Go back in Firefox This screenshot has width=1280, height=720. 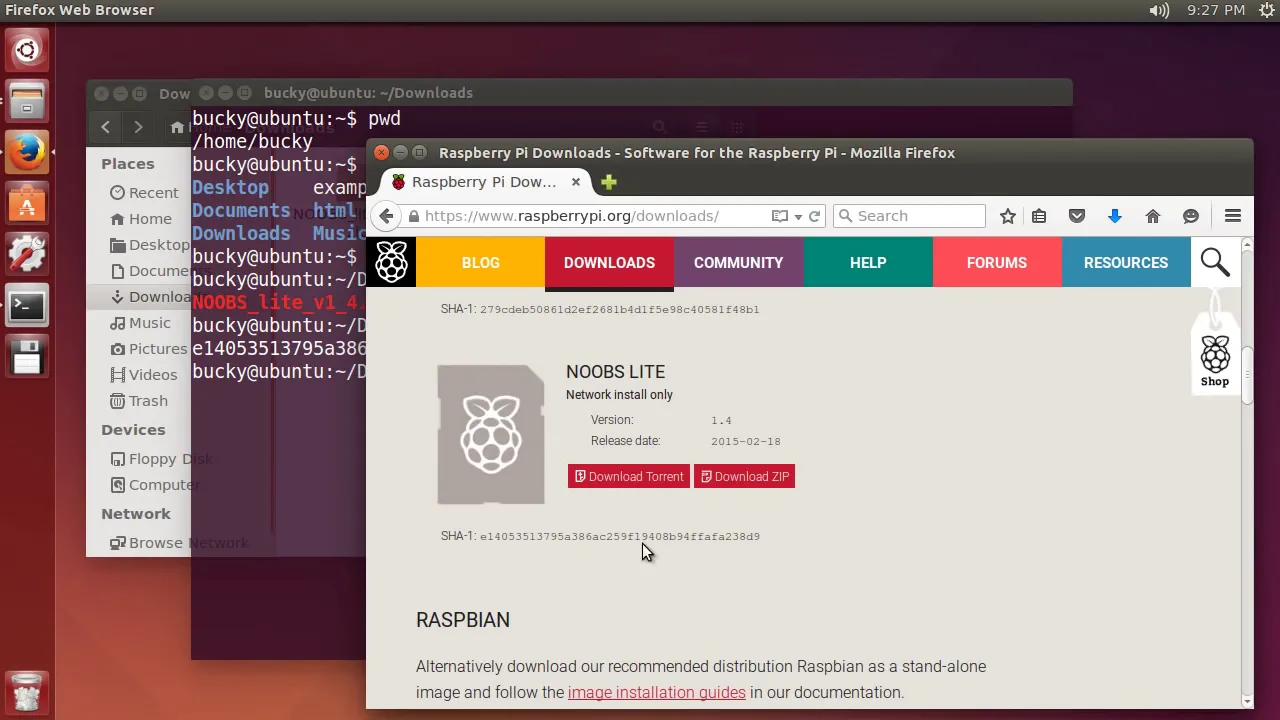tap(387, 216)
